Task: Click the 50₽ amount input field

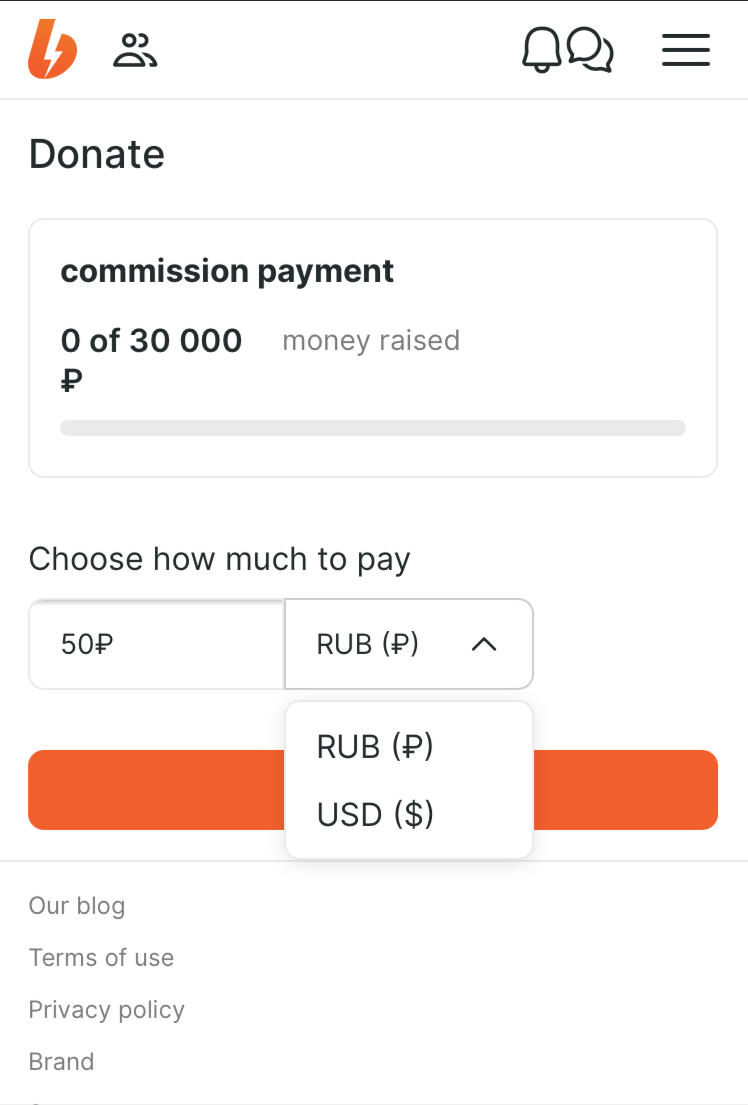Action: pos(157,644)
